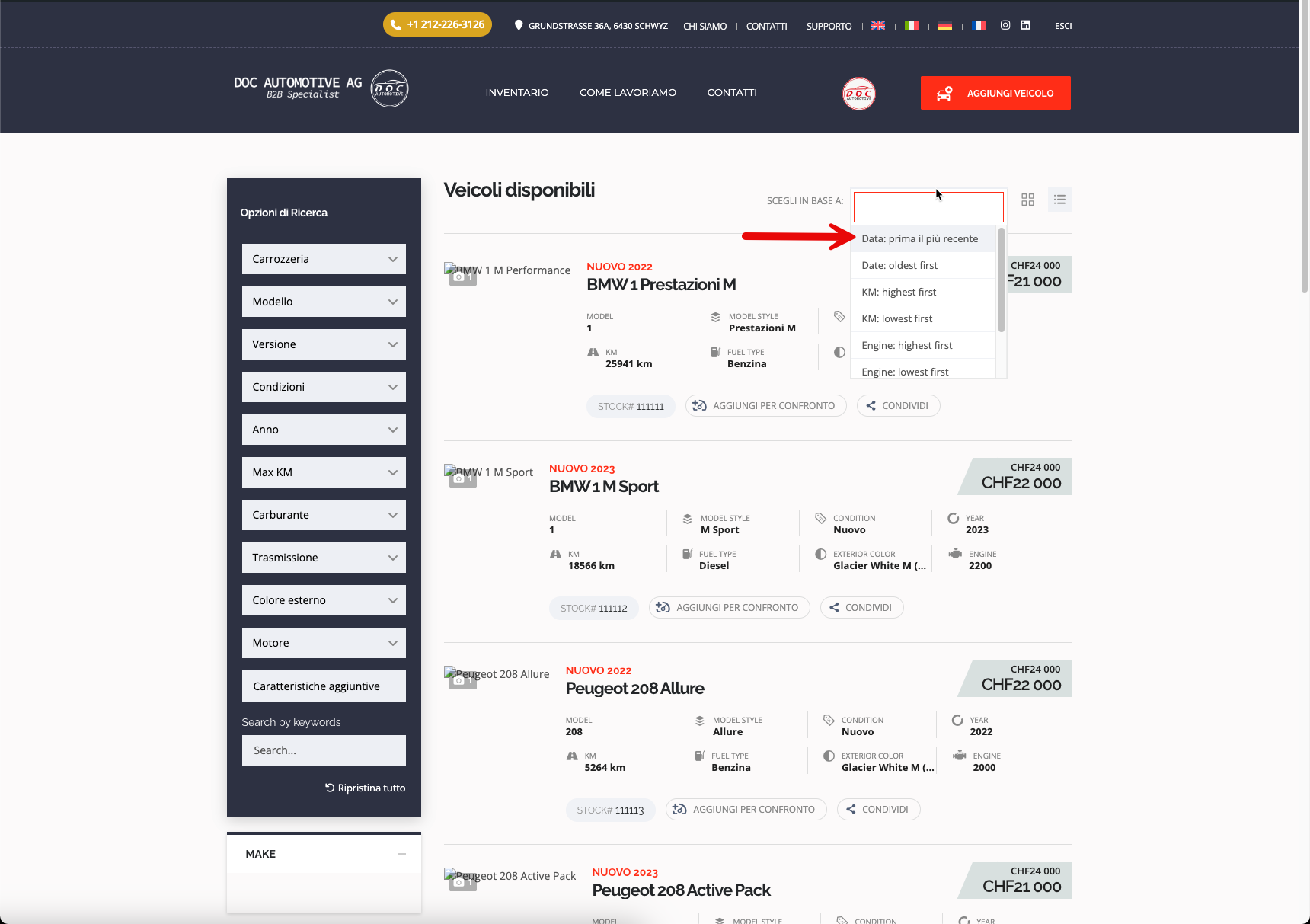Expand the Condizioni filter dropdown
This screenshot has width=1310, height=924.
click(x=324, y=387)
